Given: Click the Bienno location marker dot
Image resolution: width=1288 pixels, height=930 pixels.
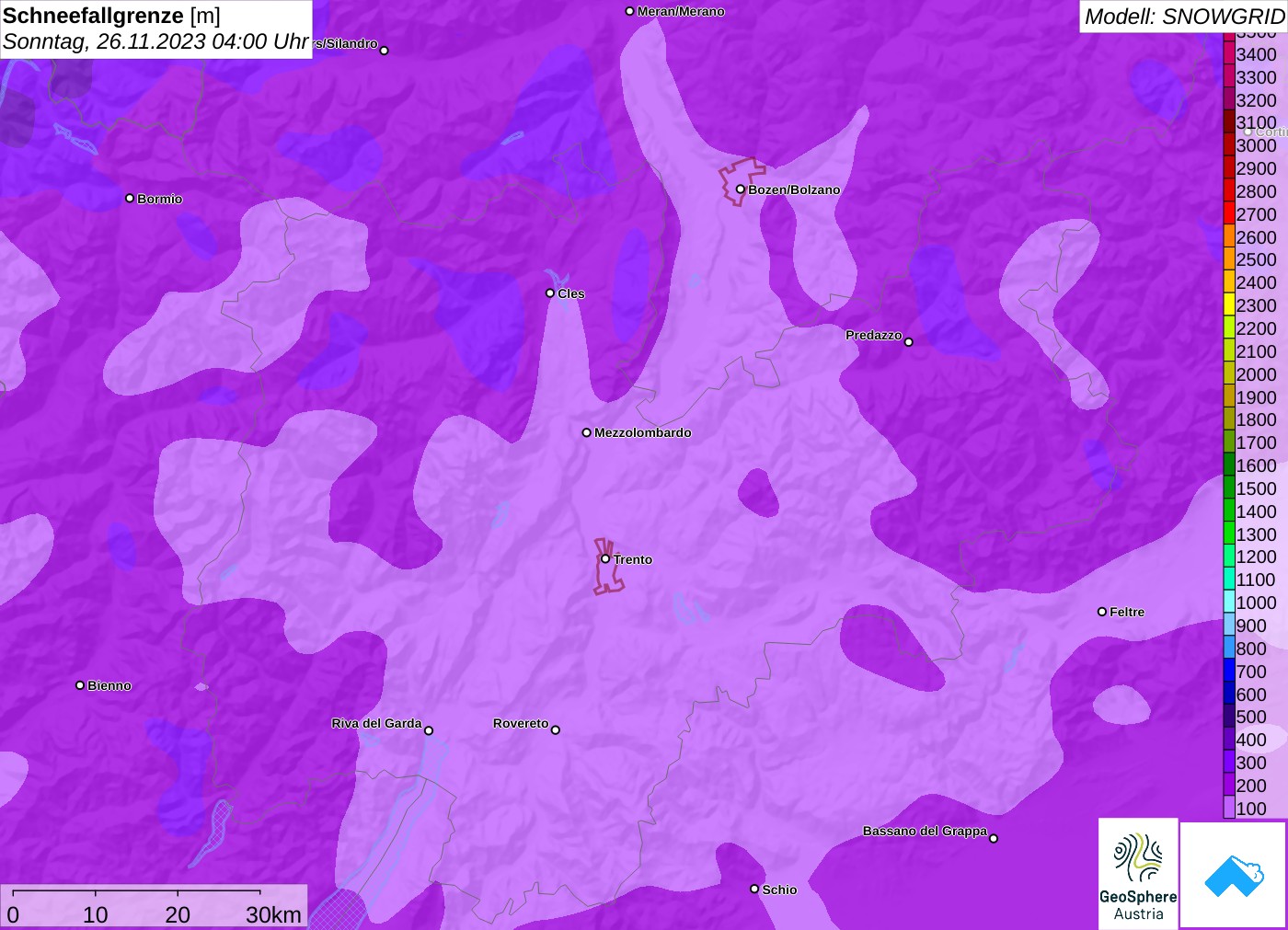Looking at the screenshot, I should [80, 685].
